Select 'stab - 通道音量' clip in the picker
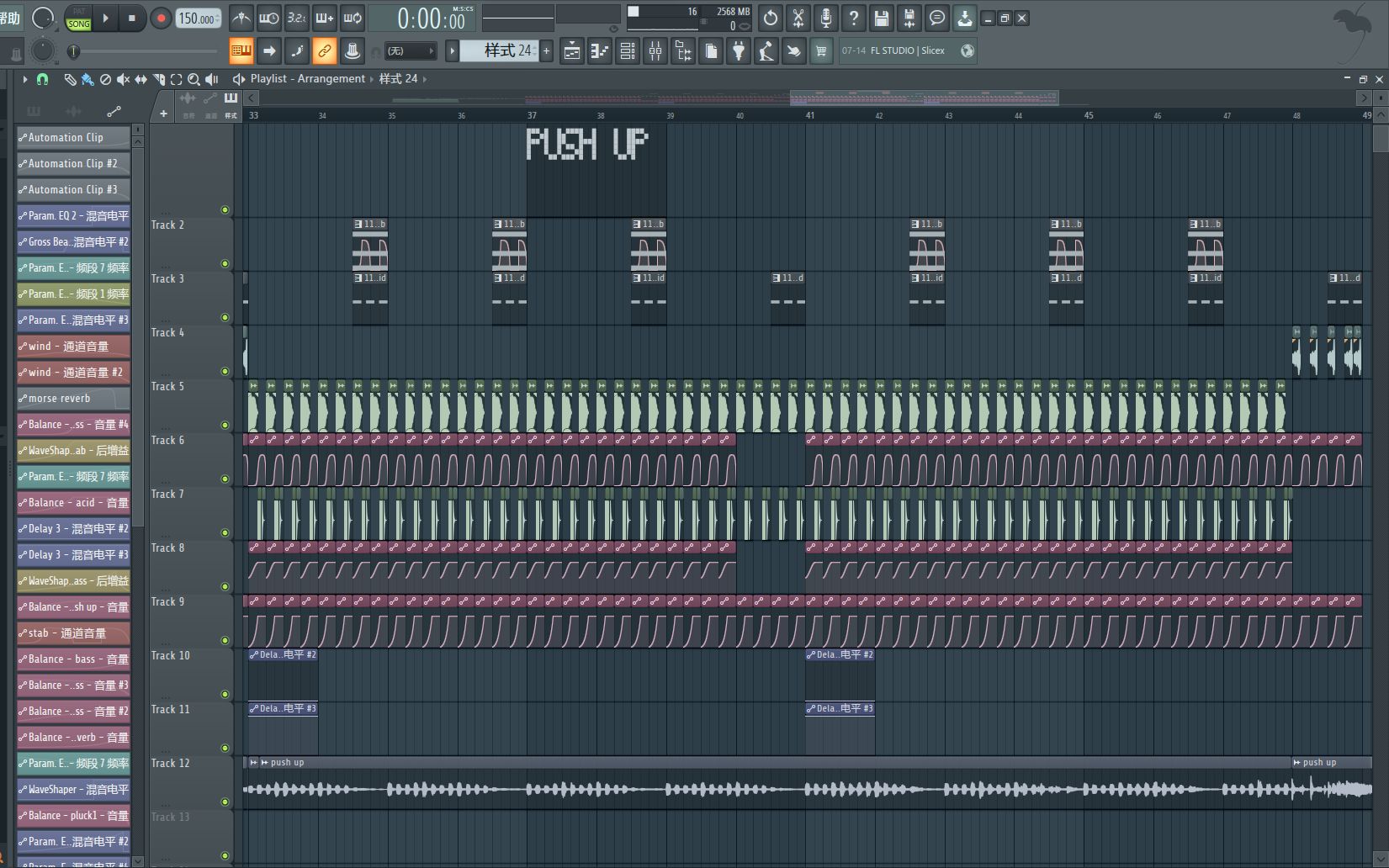 click(x=73, y=632)
